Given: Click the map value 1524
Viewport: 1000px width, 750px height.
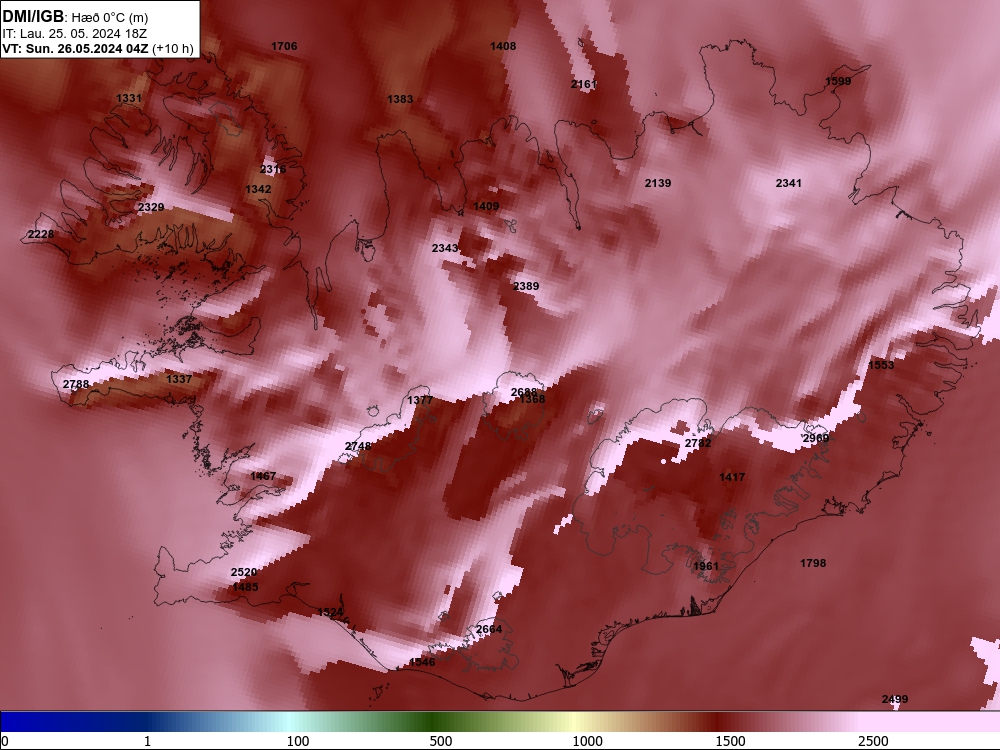Looking at the screenshot, I should (330, 612).
